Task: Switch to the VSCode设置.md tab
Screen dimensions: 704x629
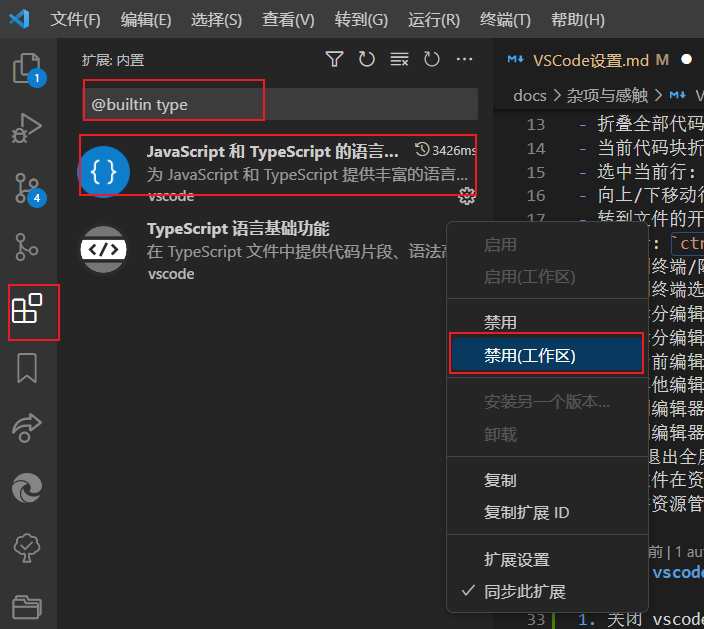Action: click(590, 60)
